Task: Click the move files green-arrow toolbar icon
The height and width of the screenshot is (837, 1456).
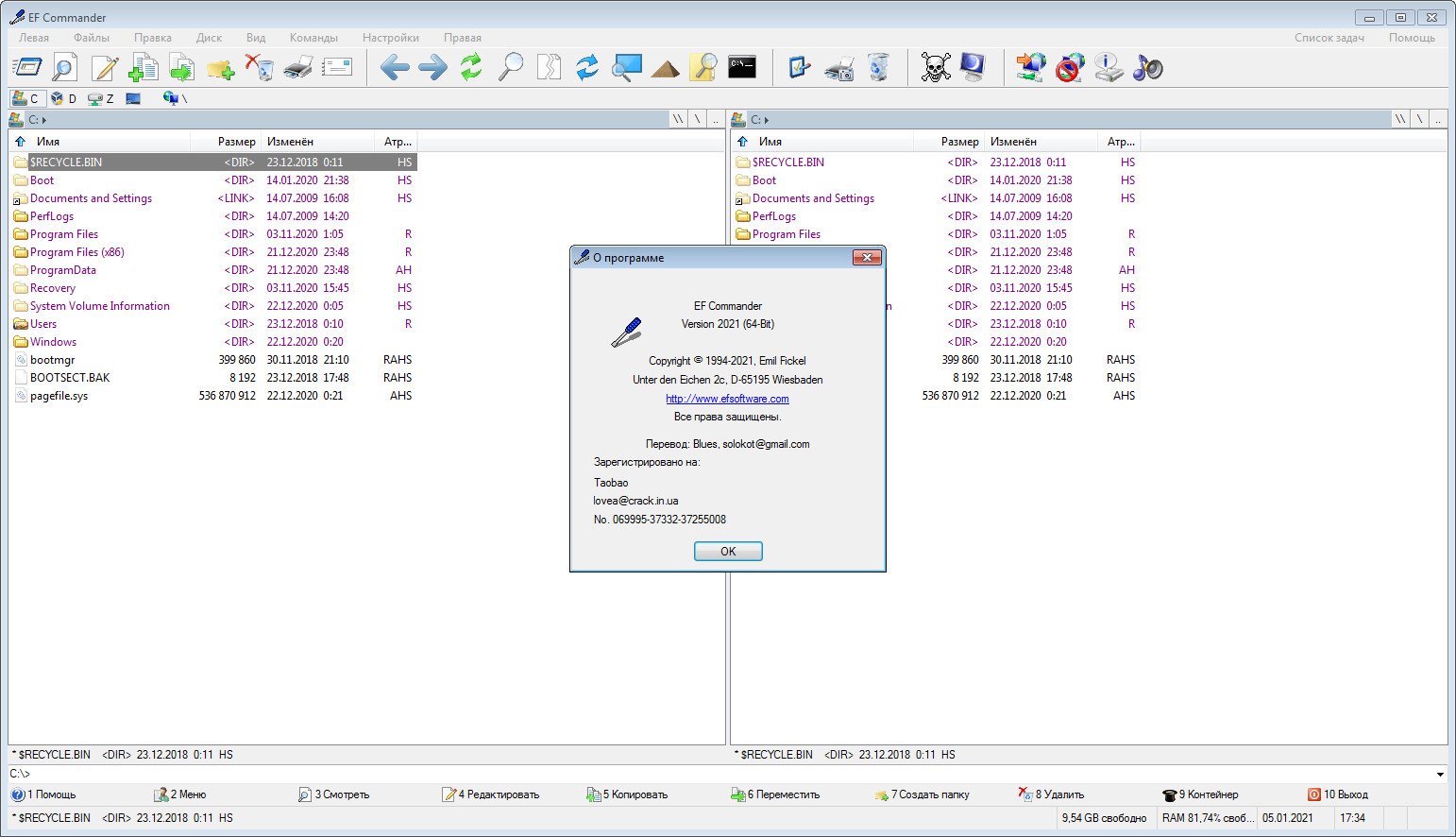Action: tap(181, 67)
